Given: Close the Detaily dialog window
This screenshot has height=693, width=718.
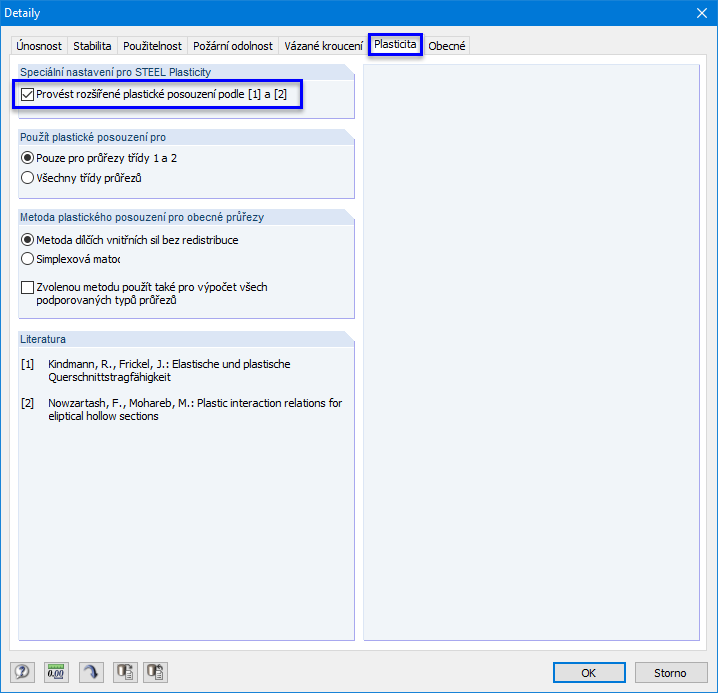Looking at the screenshot, I should [x=702, y=13].
